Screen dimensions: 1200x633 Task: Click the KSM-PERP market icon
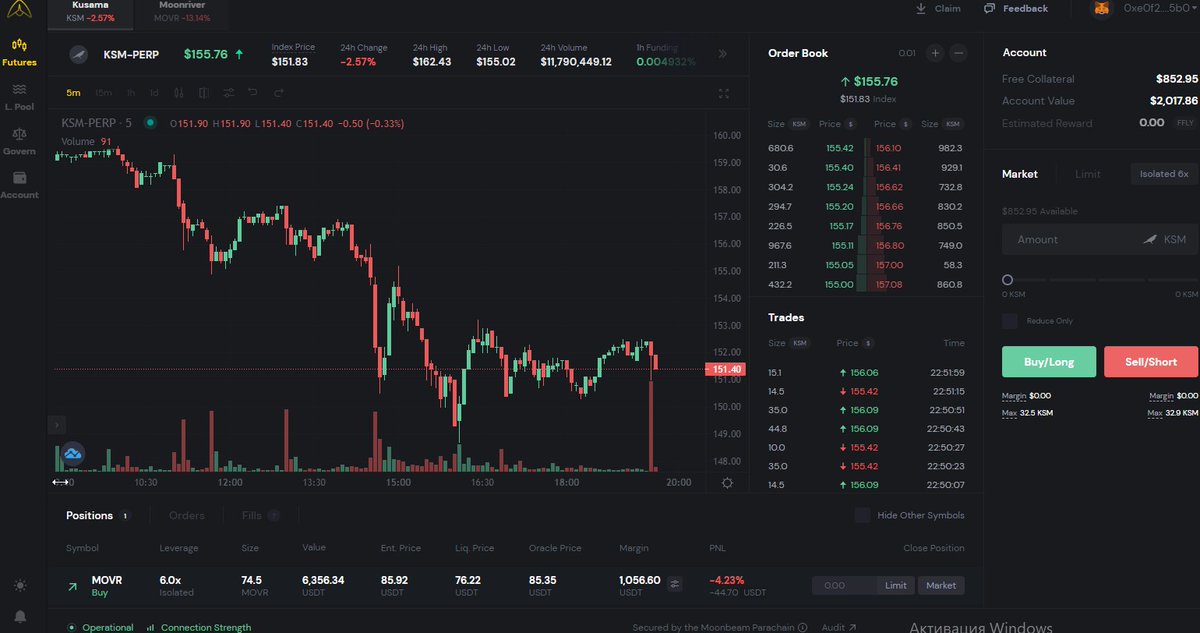point(78,54)
